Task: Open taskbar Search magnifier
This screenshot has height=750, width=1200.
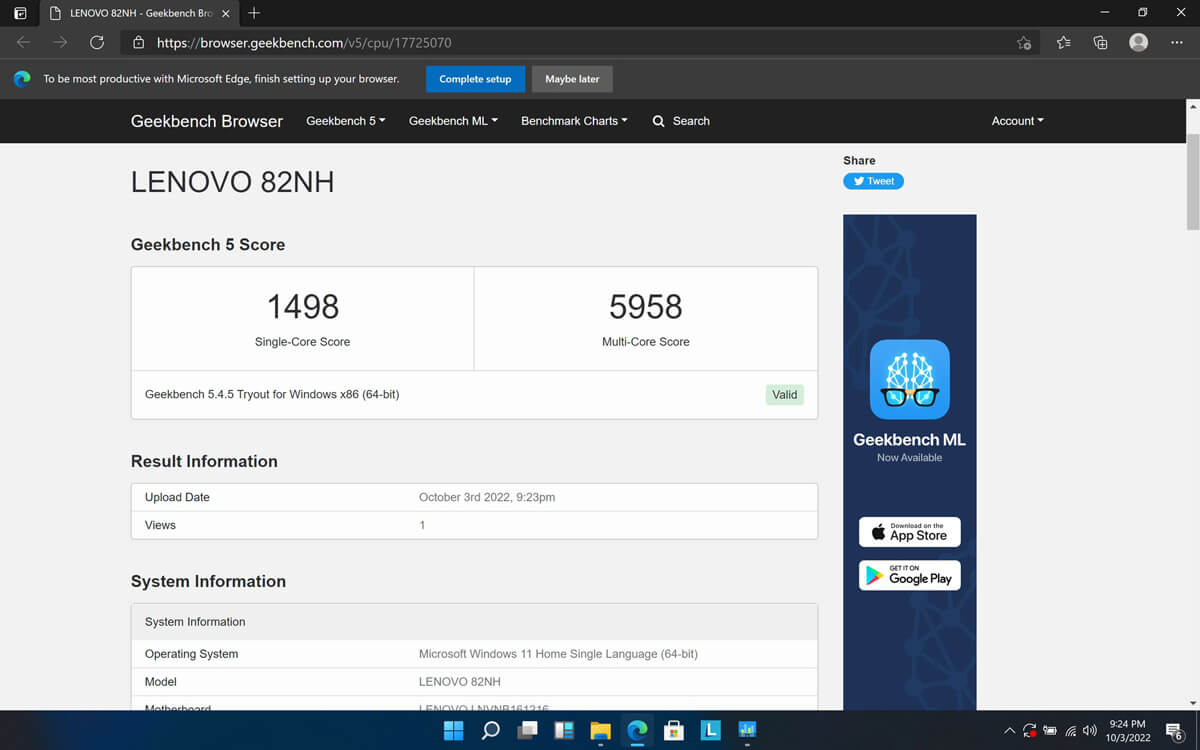Action: click(490, 730)
